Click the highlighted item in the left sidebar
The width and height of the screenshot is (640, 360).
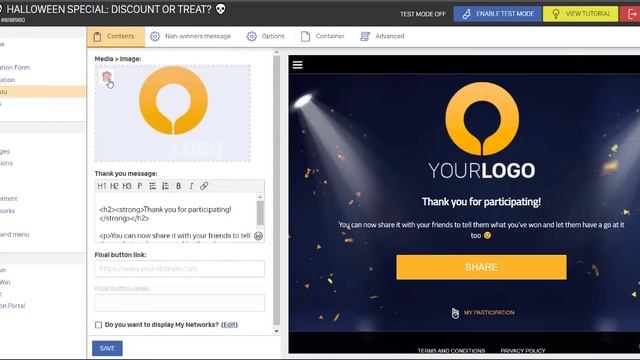[42, 92]
